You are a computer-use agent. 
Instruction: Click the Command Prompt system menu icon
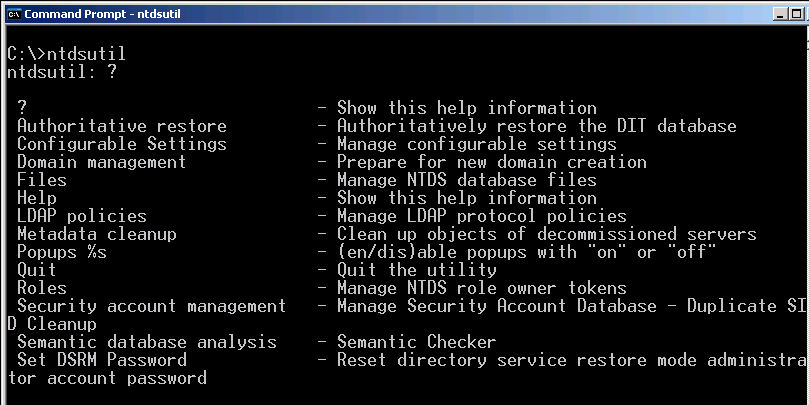point(12,13)
